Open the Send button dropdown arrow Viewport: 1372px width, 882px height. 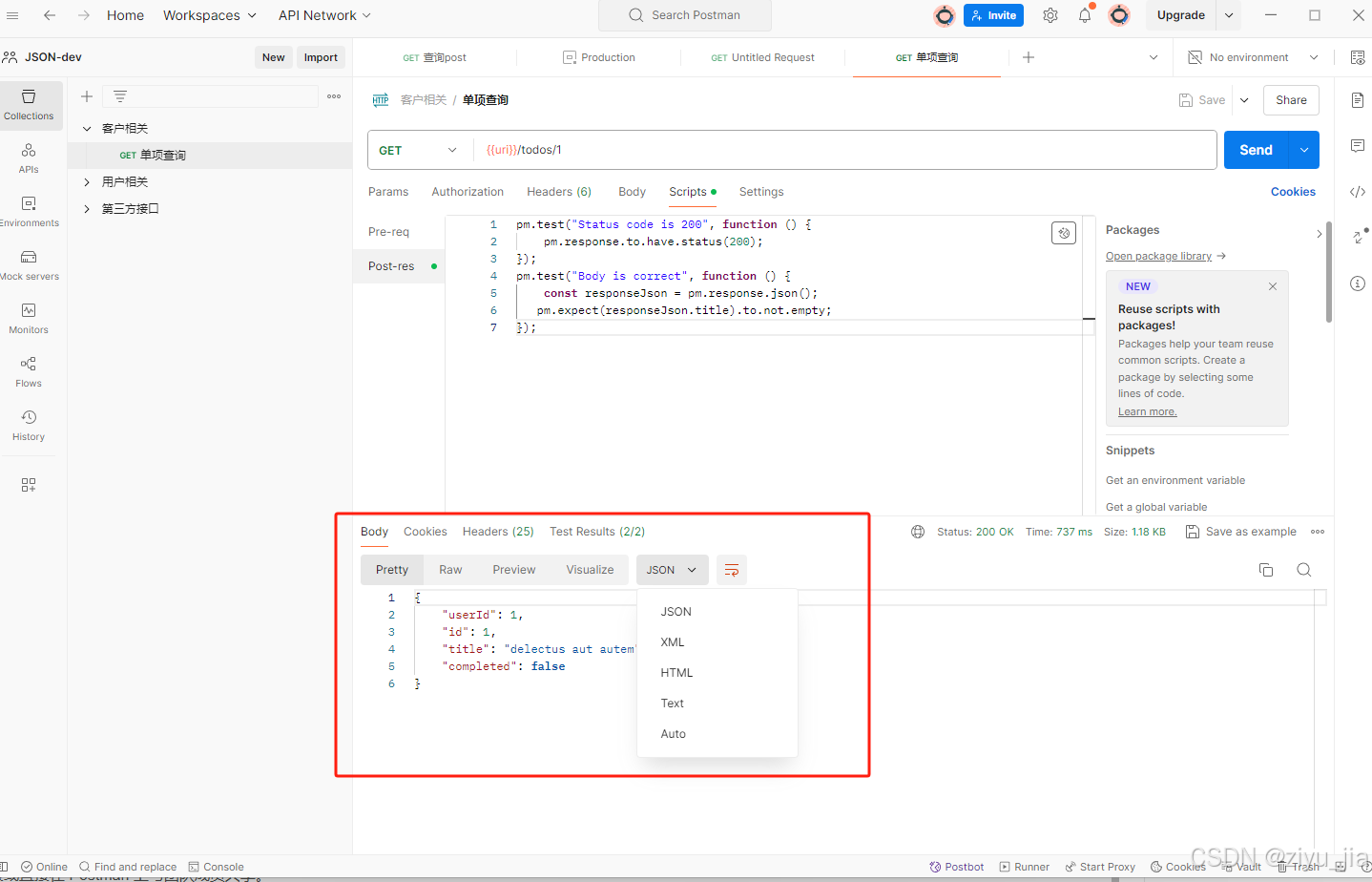1304,150
